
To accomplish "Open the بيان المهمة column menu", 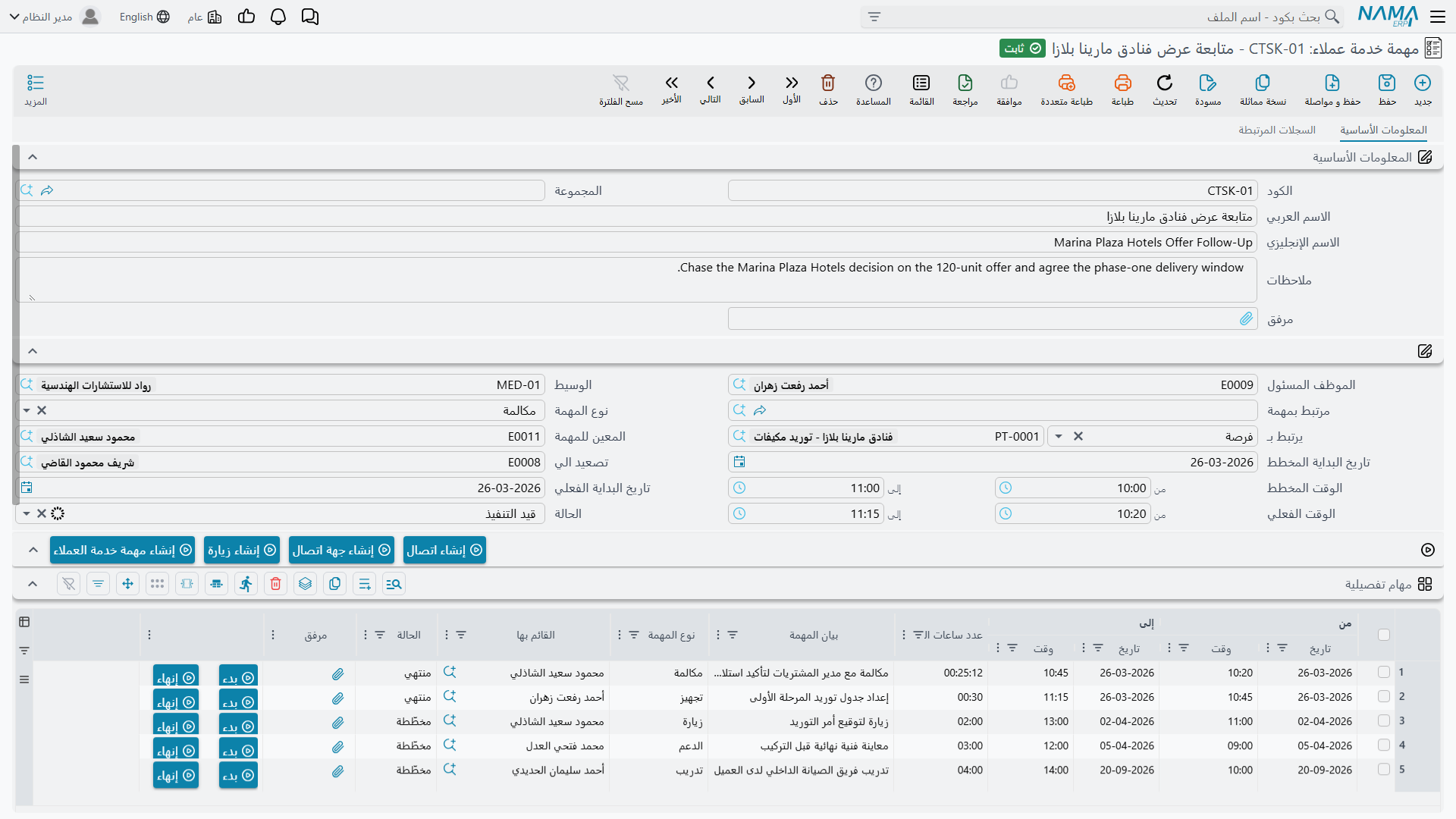I will (x=719, y=635).
